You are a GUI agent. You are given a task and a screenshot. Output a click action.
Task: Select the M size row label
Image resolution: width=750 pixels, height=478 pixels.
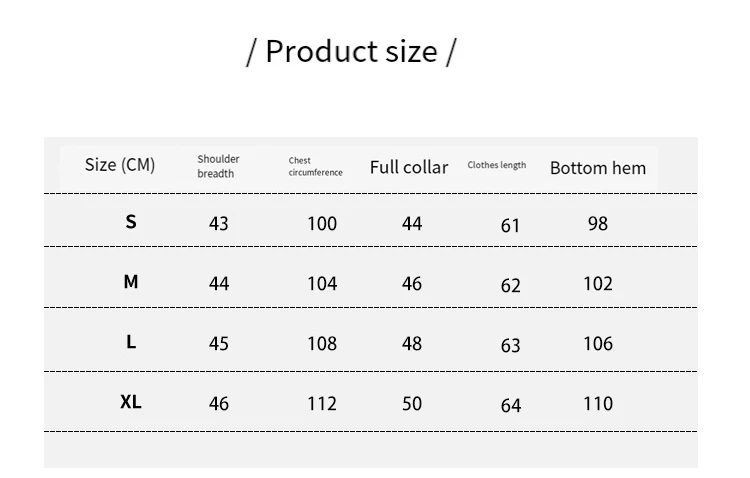[x=131, y=282]
